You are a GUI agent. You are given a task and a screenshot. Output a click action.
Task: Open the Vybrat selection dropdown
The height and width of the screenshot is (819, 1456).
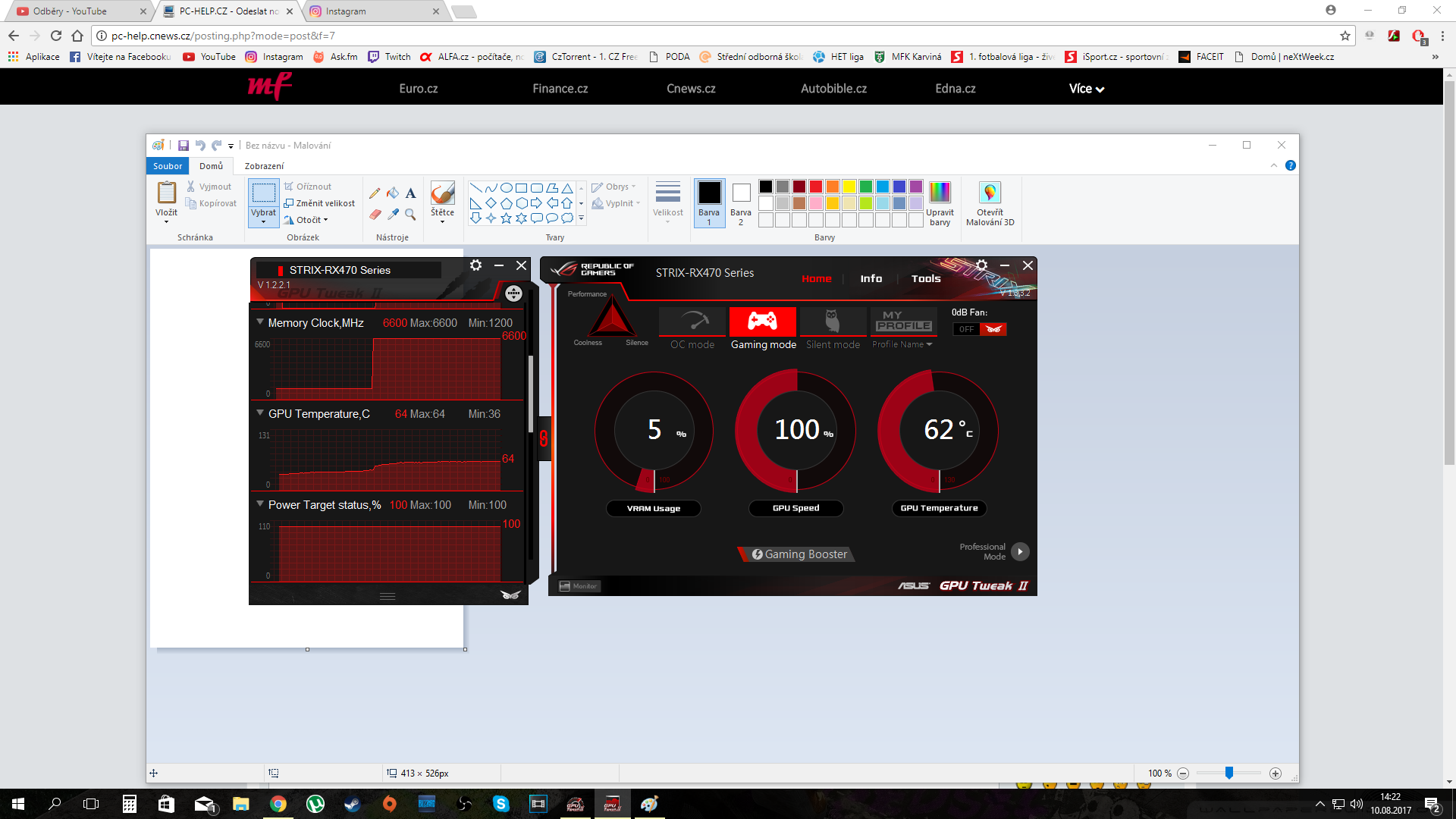tap(264, 217)
